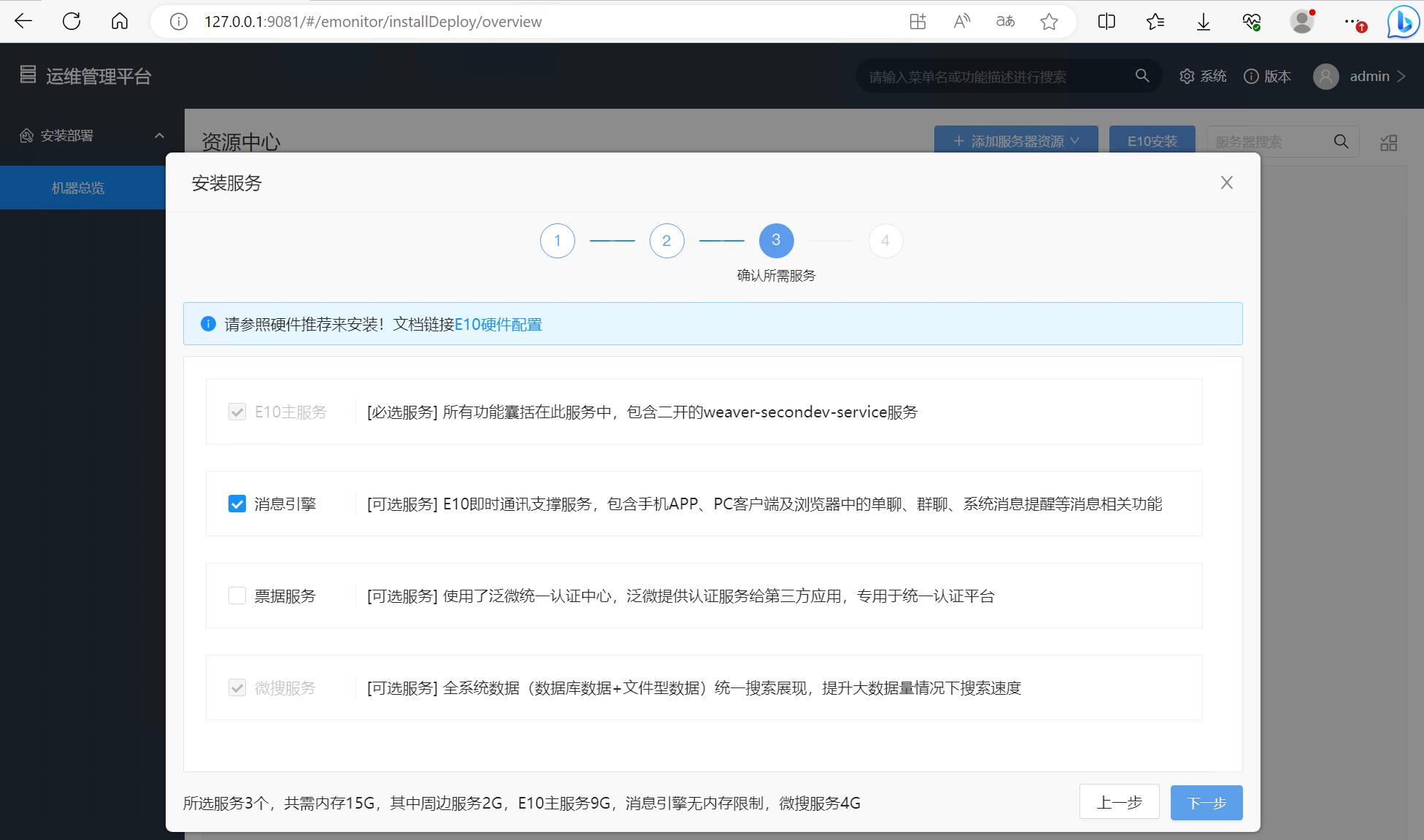The image size is (1424, 840).
Task: Open Bing Copilot sidebar
Action: (x=1403, y=21)
